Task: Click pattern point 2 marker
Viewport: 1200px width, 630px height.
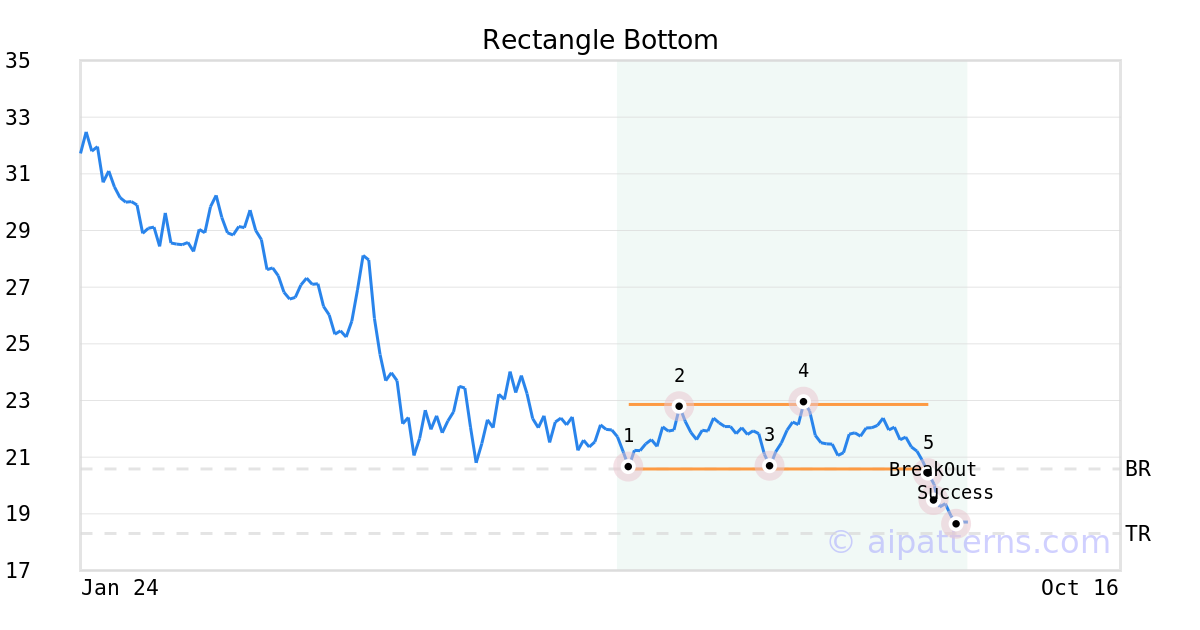Action: pos(679,406)
